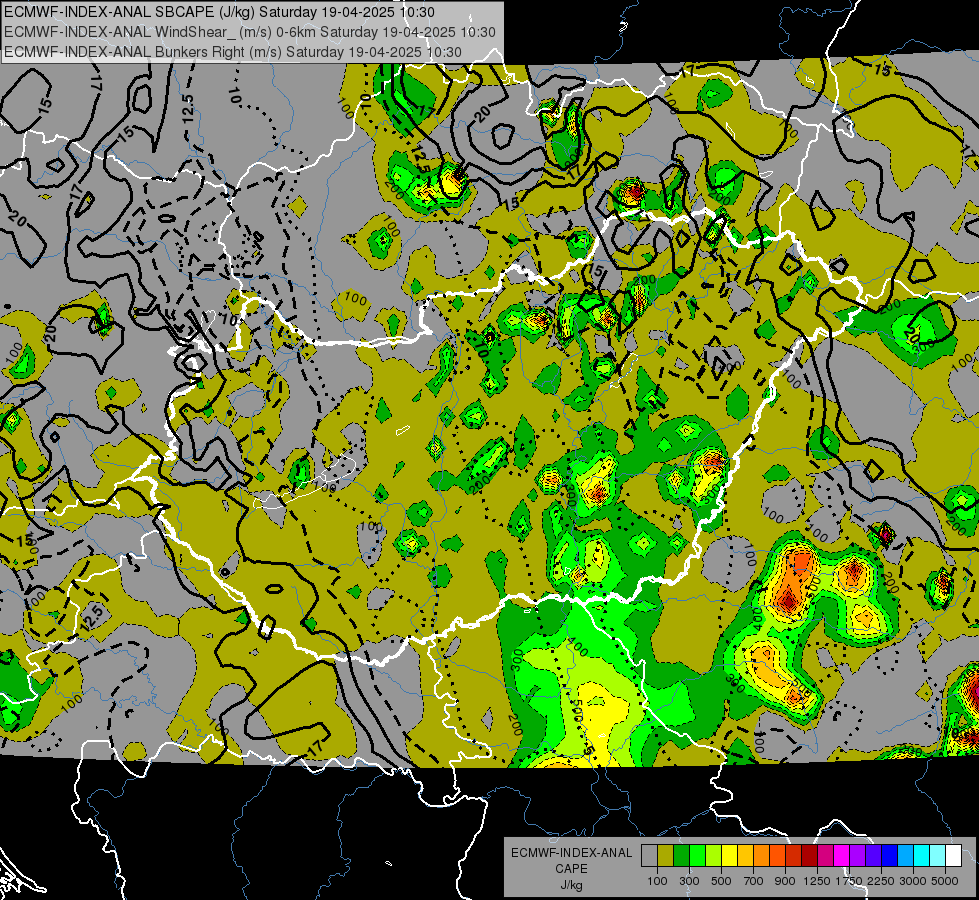Click the SBCAPE title line
Image resolution: width=979 pixels, height=900 pixels.
(220, 12)
